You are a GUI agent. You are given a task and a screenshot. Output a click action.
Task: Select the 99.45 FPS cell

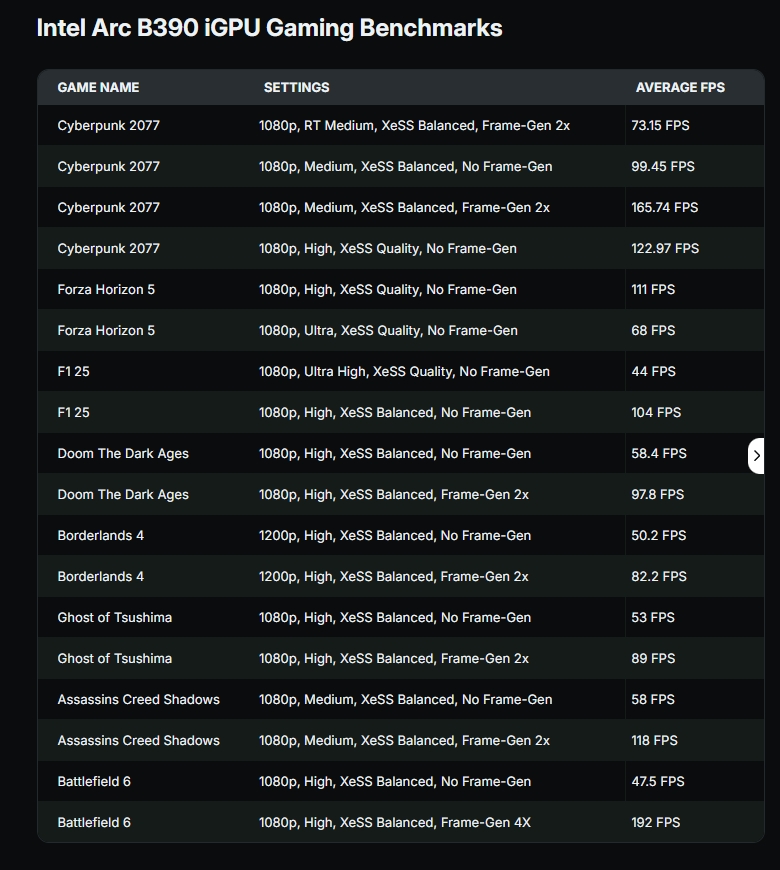tap(662, 166)
